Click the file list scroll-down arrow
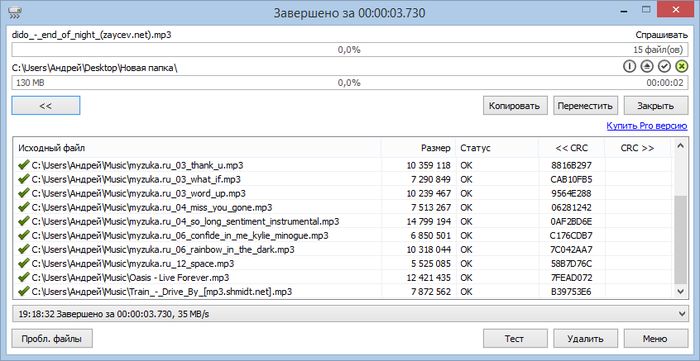The image size is (700, 361). point(680,291)
